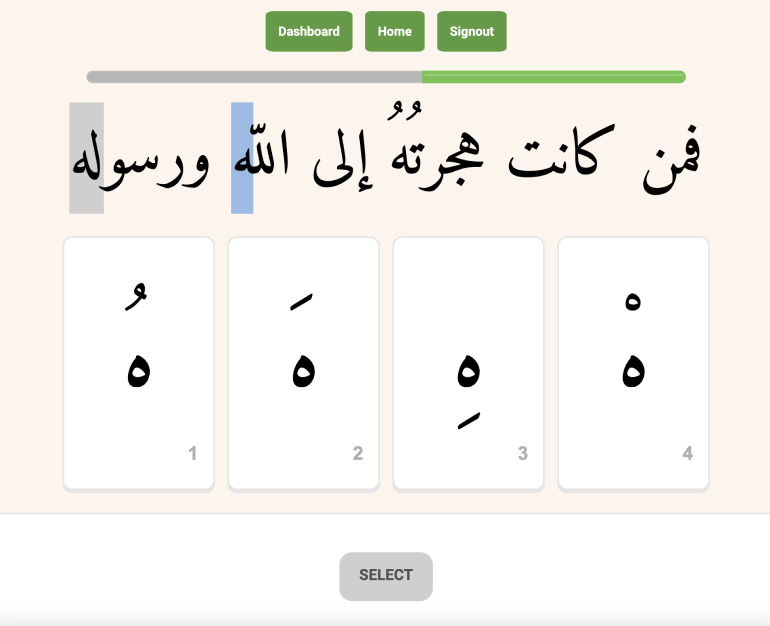This screenshot has width=770, height=626.
Task: Click the Signout button
Action: tap(471, 31)
